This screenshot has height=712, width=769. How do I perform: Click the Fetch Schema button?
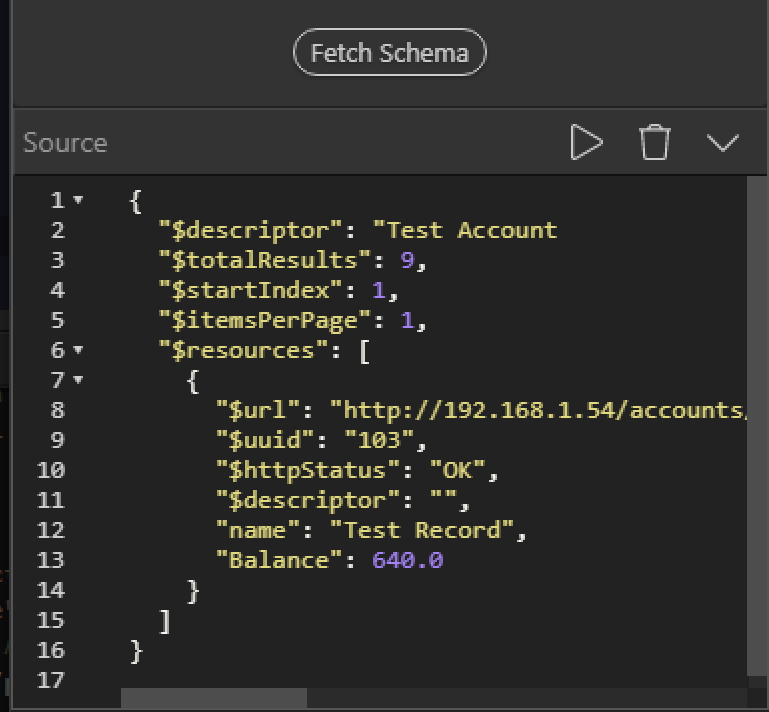tap(389, 52)
